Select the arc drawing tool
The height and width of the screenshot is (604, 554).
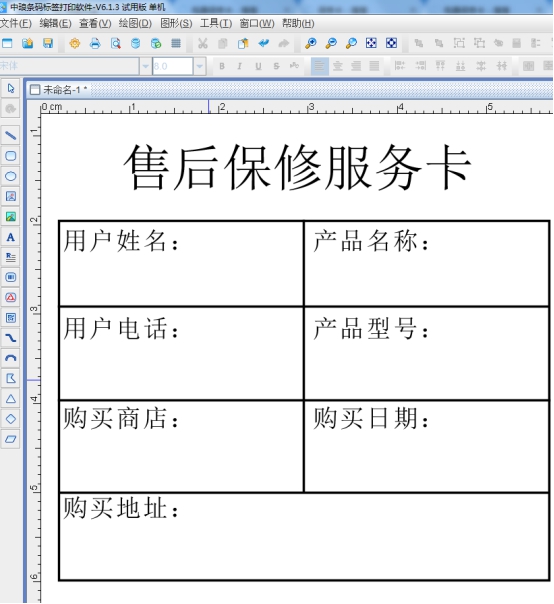(11, 358)
